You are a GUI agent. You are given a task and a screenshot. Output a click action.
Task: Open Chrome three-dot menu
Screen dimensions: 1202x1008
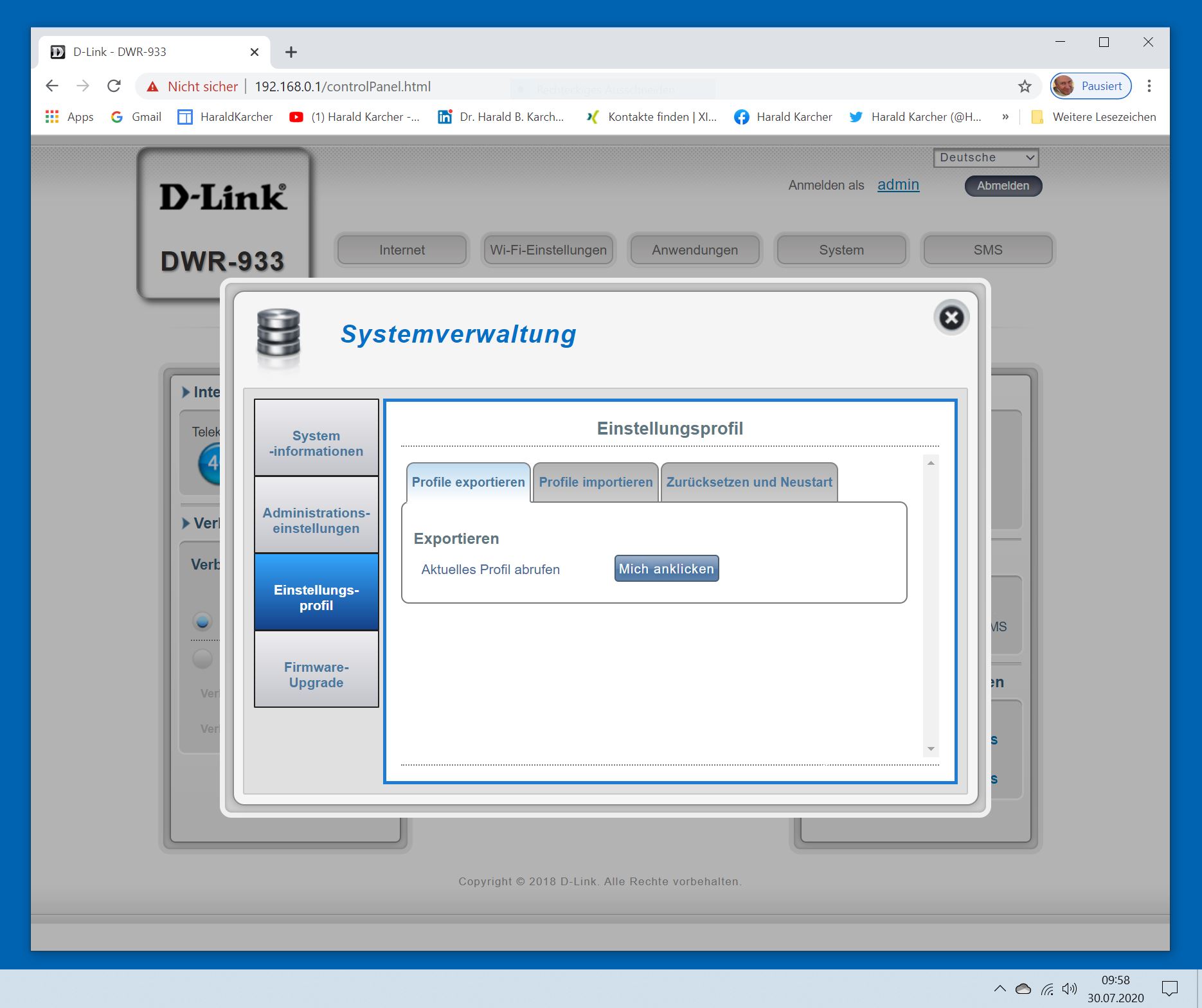click(x=1149, y=86)
